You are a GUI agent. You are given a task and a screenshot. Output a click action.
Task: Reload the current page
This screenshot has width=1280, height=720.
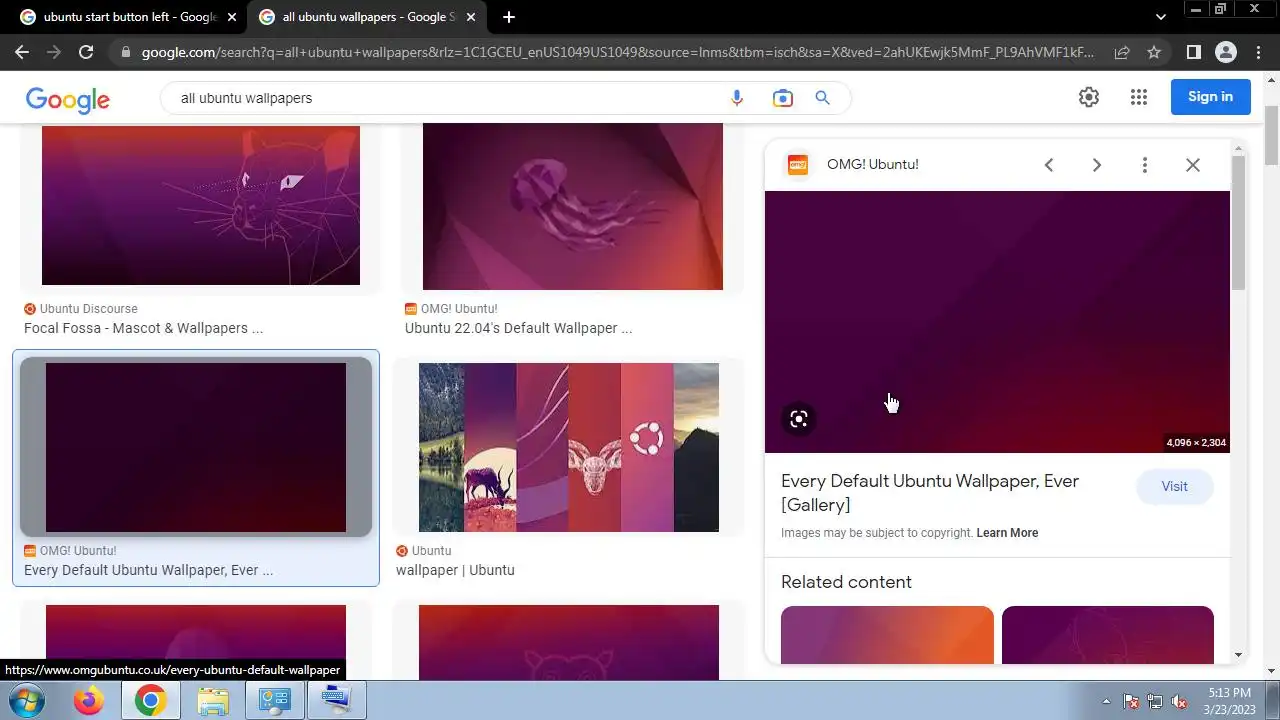click(x=86, y=52)
